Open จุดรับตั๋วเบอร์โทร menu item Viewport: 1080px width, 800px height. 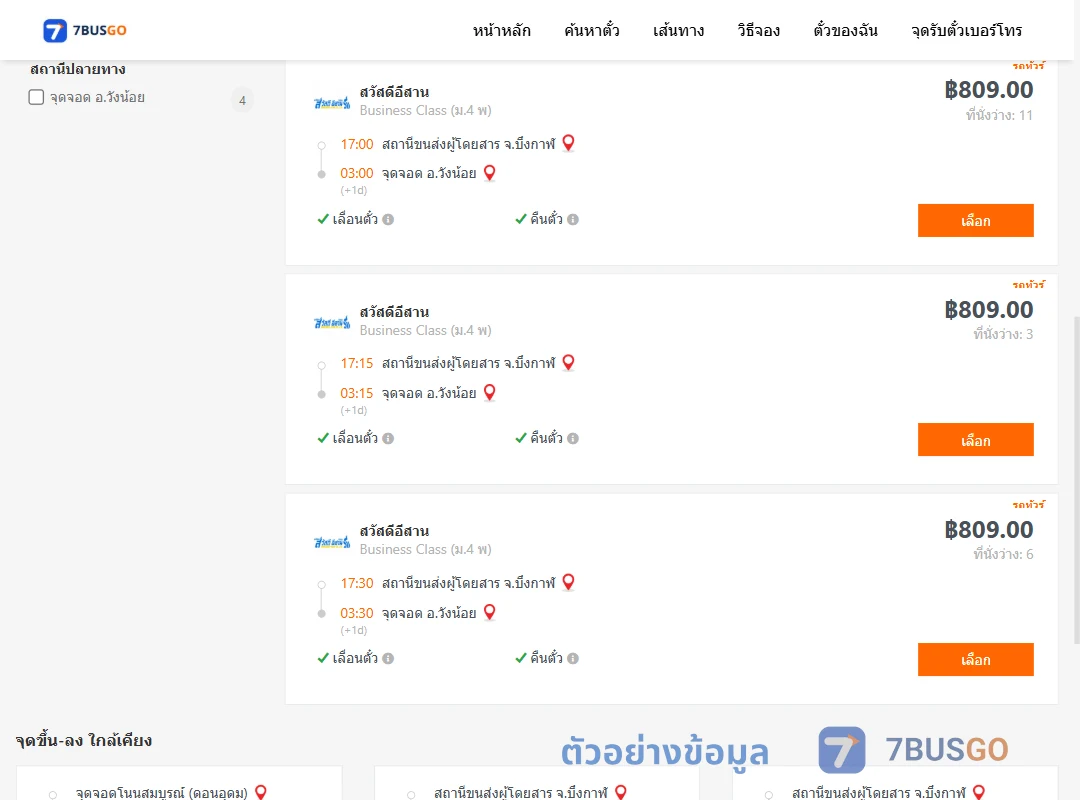point(966,30)
